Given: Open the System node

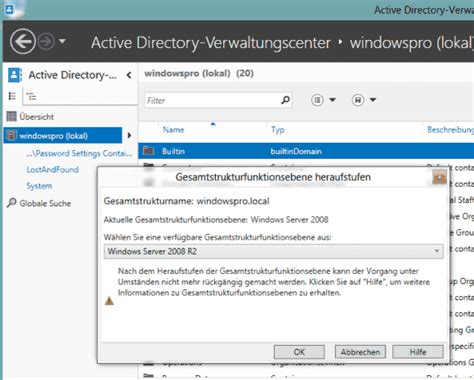Looking at the screenshot, I should pos(39,186).
